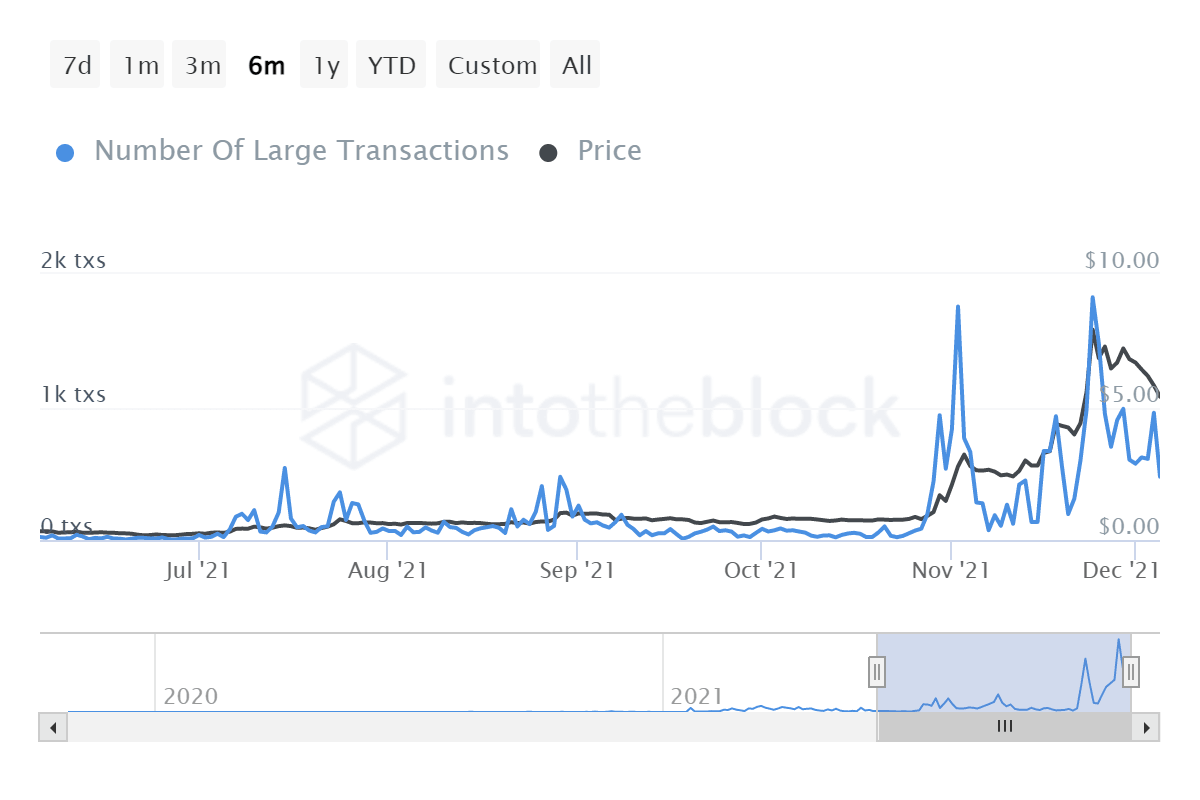Click the blue legend dot icon
Viewport: 1200px width, 800px height.
click(65, 150)
